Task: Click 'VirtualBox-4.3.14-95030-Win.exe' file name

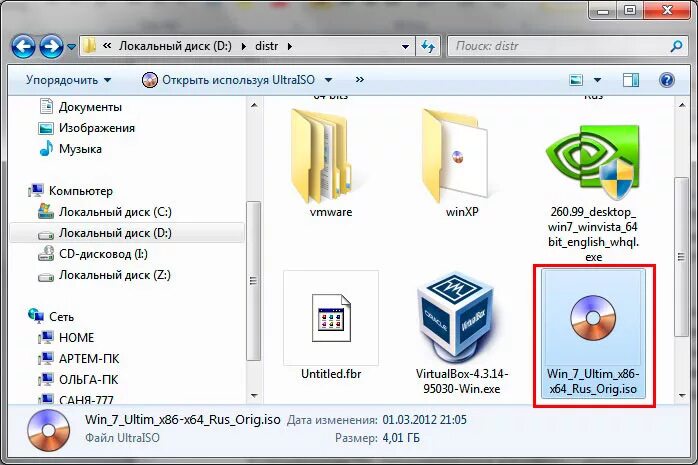Action: pyautogui.click(x=462, y=381)
